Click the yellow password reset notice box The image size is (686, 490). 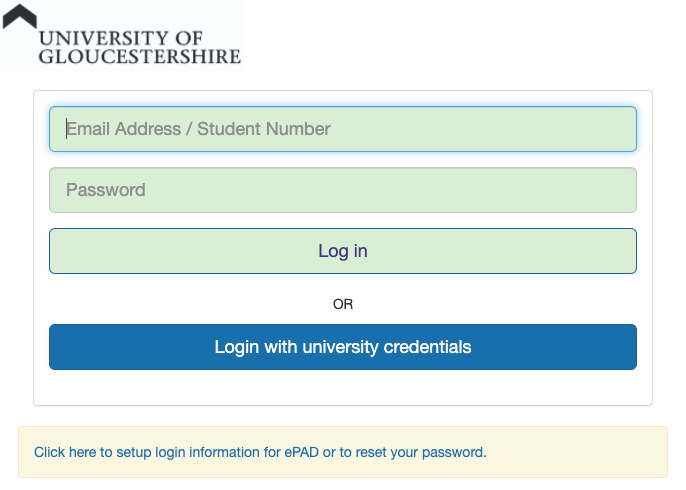[343, 452]
